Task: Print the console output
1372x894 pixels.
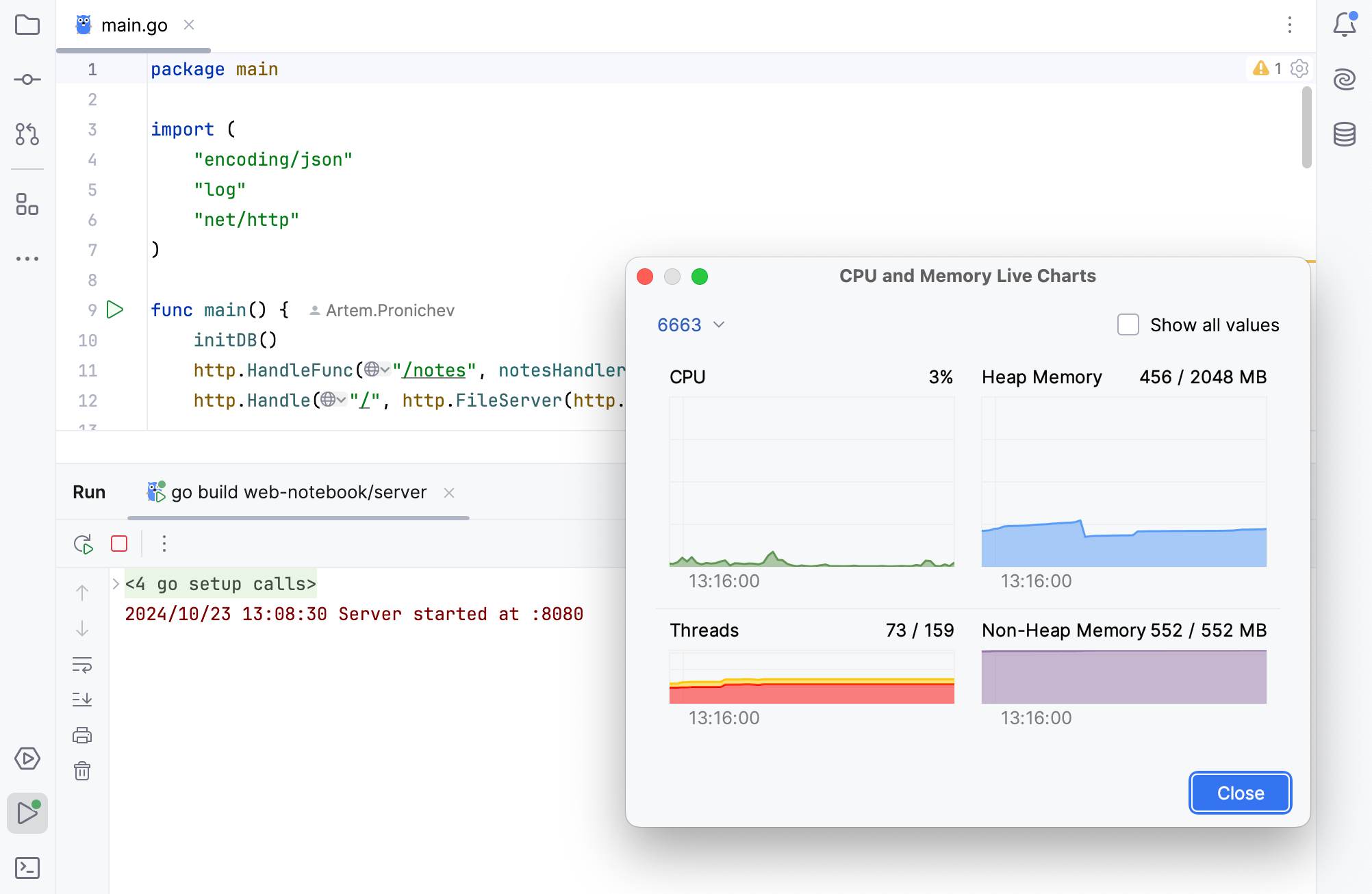Action: pyautogui.click(x=82, y=735)
